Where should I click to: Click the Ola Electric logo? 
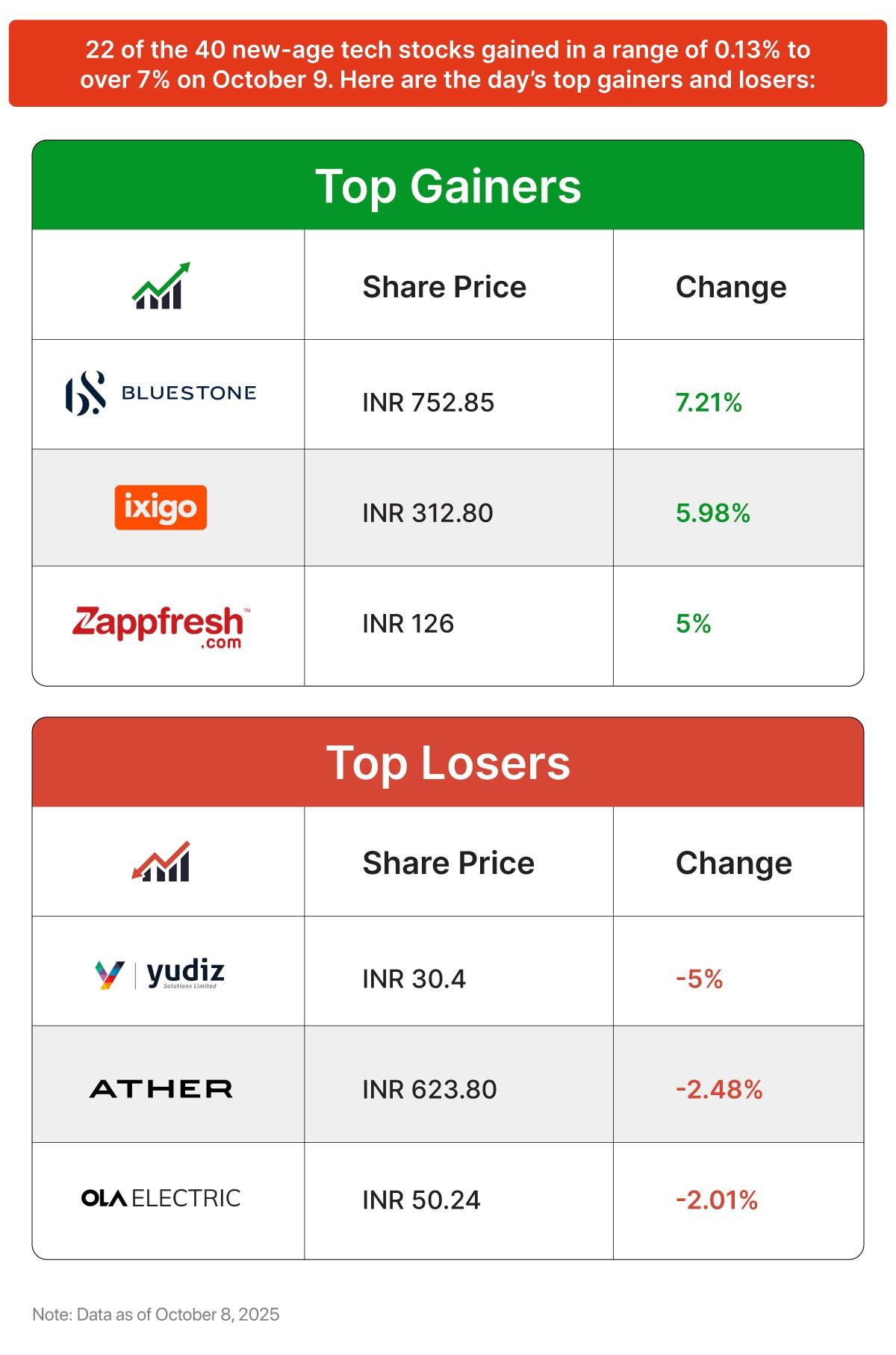pos(161,1199)
